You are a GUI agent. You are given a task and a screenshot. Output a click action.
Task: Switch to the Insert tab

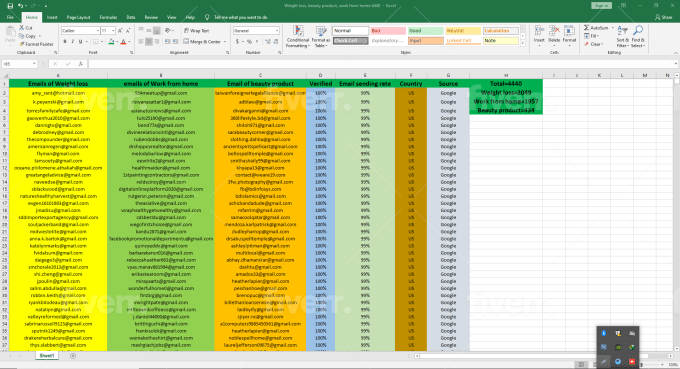[x=52, y=17]
